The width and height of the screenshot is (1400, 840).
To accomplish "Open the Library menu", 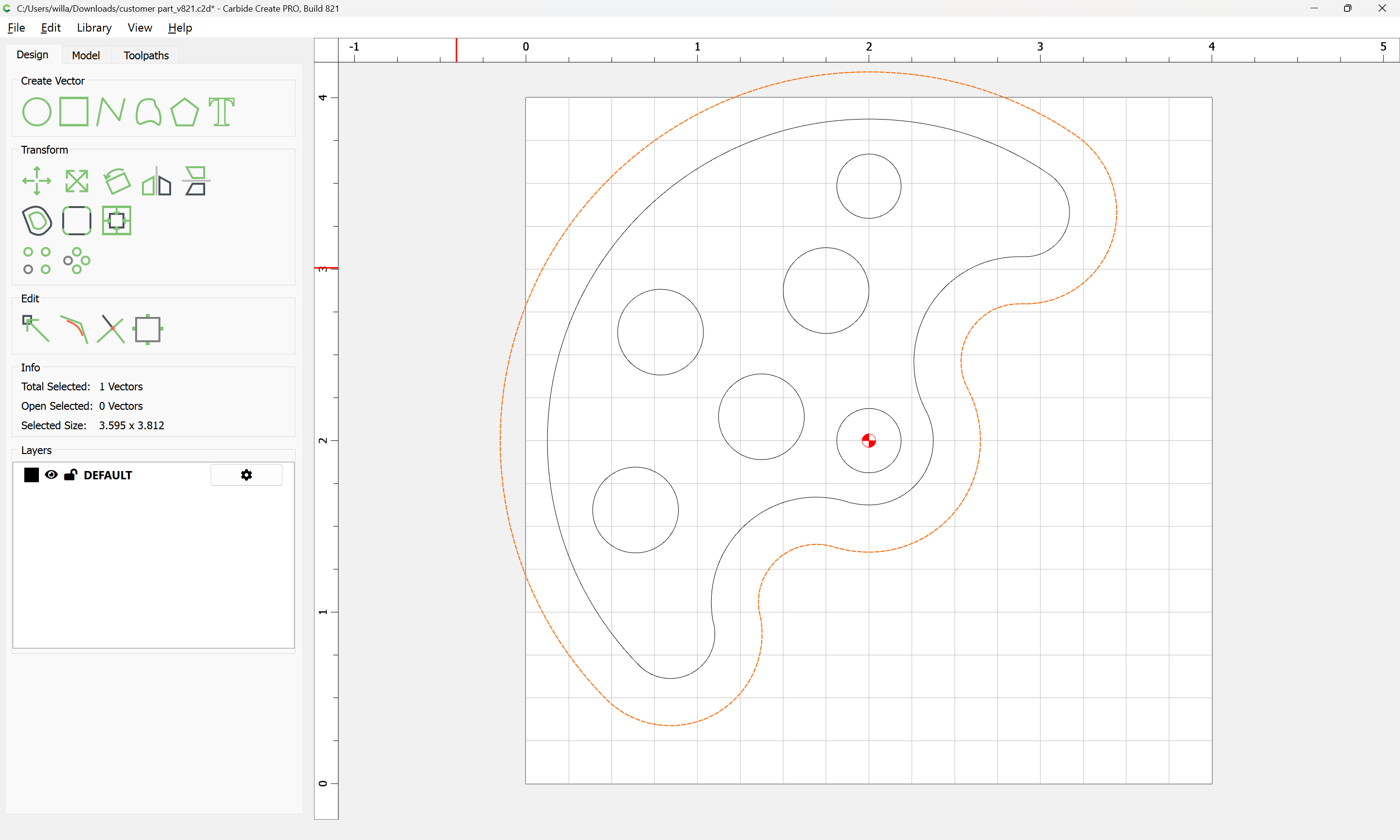I will 94,28.
